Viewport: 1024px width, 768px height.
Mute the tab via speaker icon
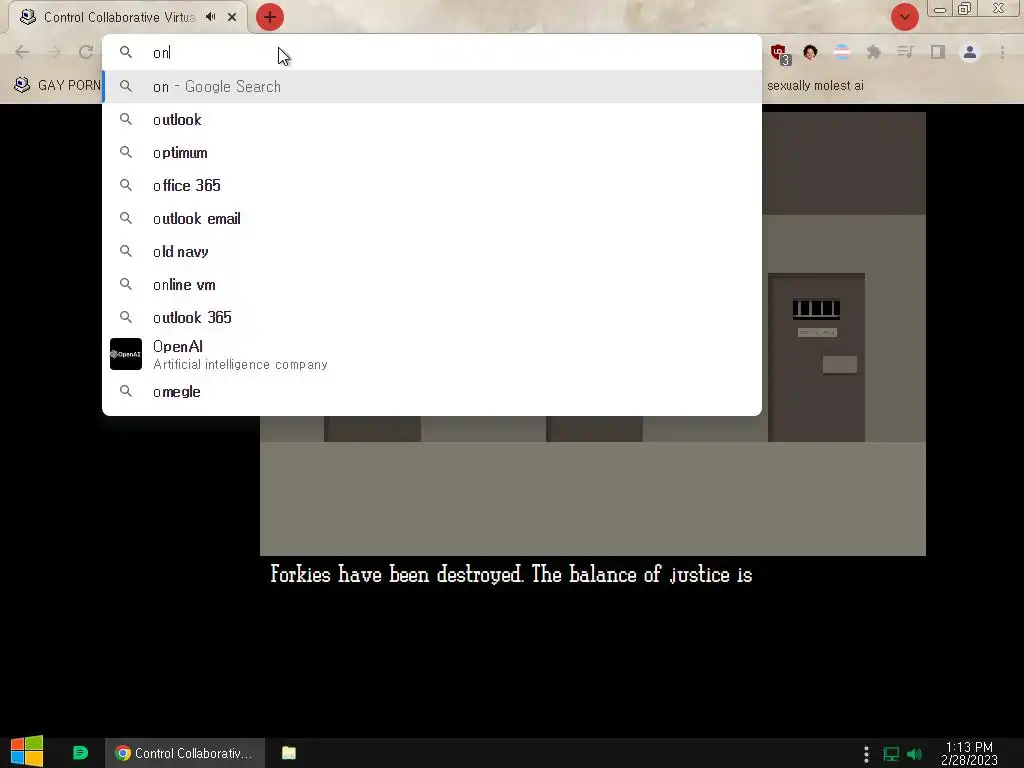tap(210, 17)
